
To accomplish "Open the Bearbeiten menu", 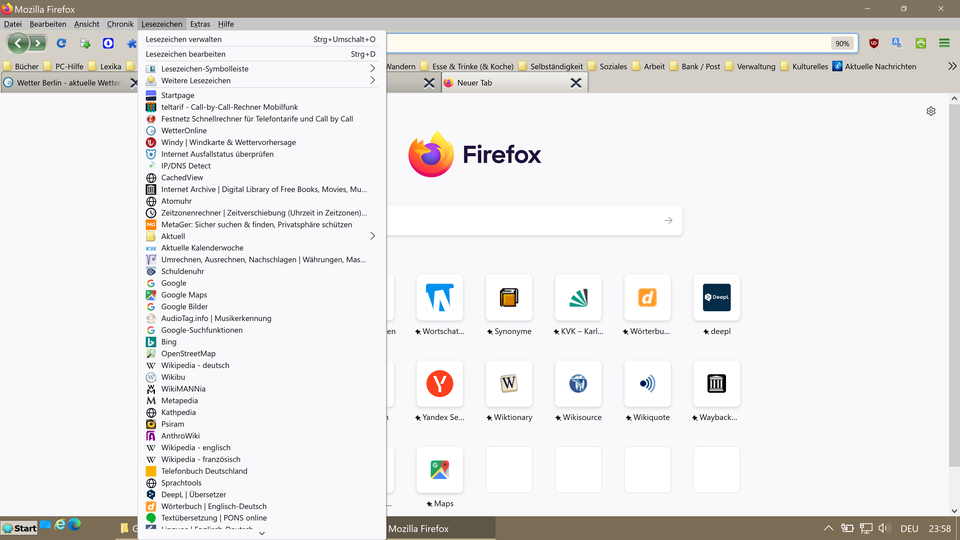I will pyautogui.click(x=48, y=24).
